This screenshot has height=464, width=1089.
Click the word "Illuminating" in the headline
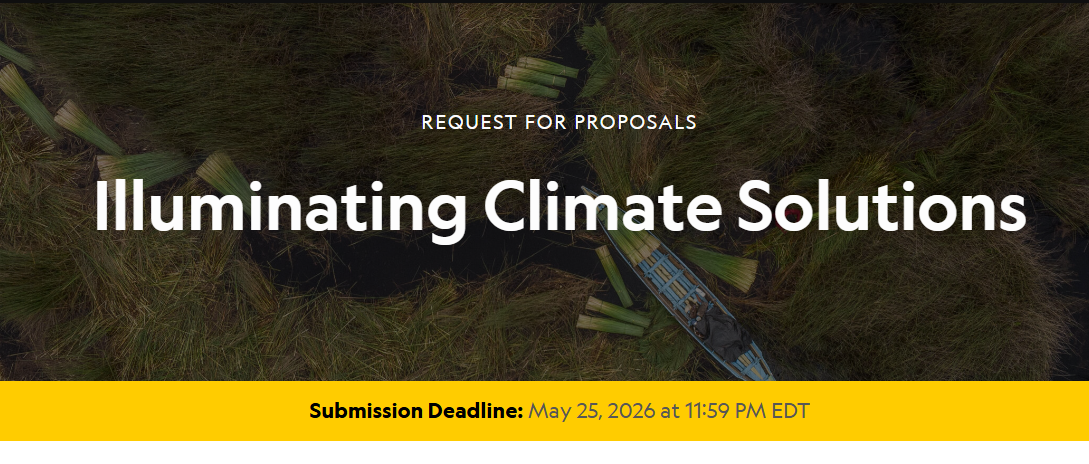[x=280, y=206]
